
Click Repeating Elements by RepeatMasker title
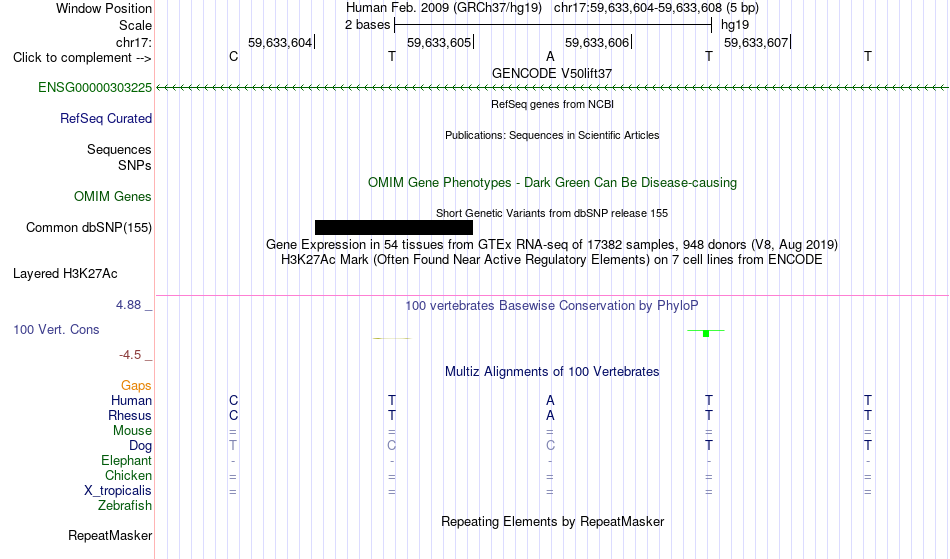point(553,521)
